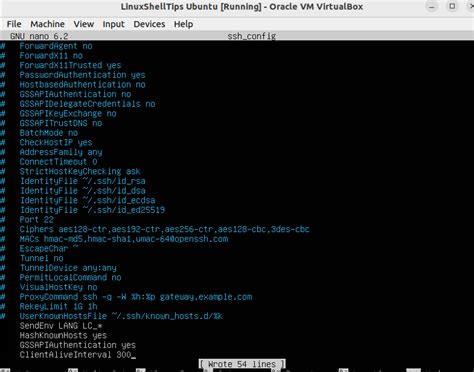
Task: Click the 'CheckHostIP yes' line
Action: (56, 143)
